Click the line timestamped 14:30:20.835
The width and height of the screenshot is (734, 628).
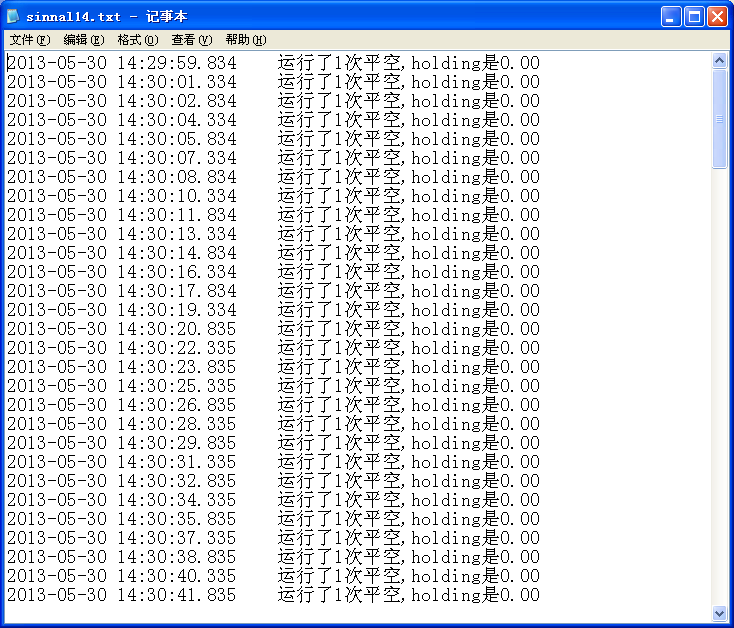pos(273,329)
